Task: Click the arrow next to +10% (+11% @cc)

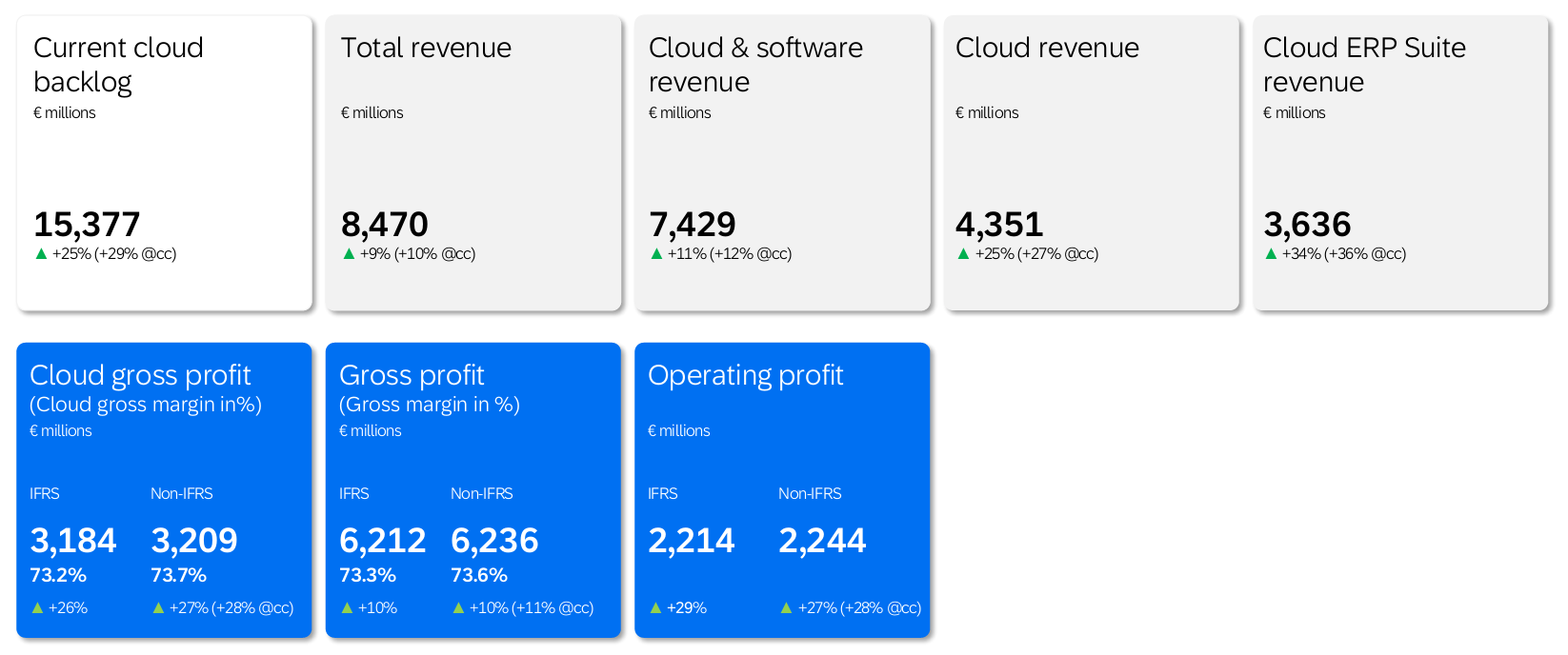Action: [458, 608]
